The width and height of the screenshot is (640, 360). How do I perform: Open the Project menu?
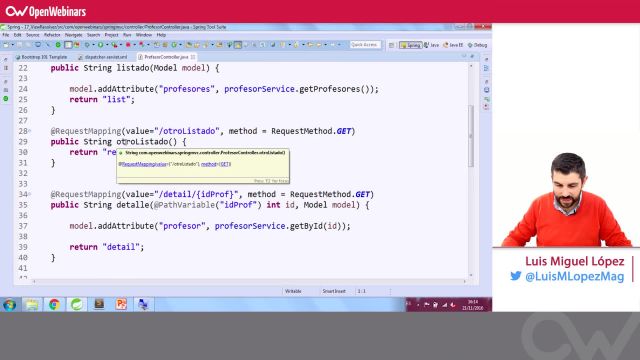click(111, 35)
